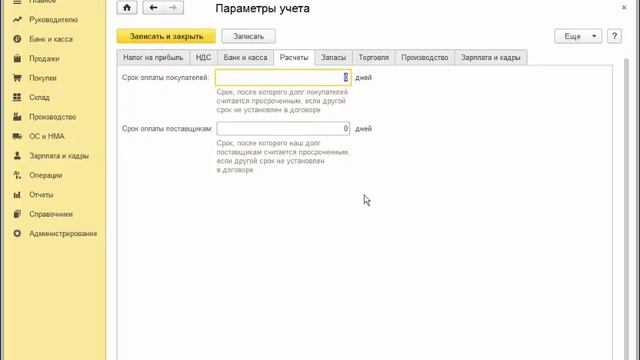The height and width of the screenshot is (360, 640).
Task: Switch to the Торговля tab
Action: click(373, 58)
